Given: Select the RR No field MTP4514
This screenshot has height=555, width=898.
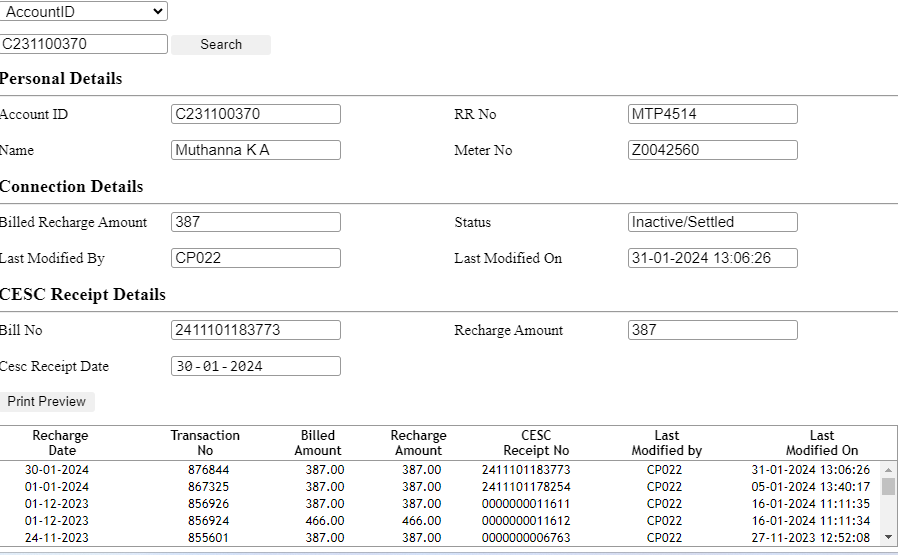Looking at the screenshot, I should click(x=712, y=114).
